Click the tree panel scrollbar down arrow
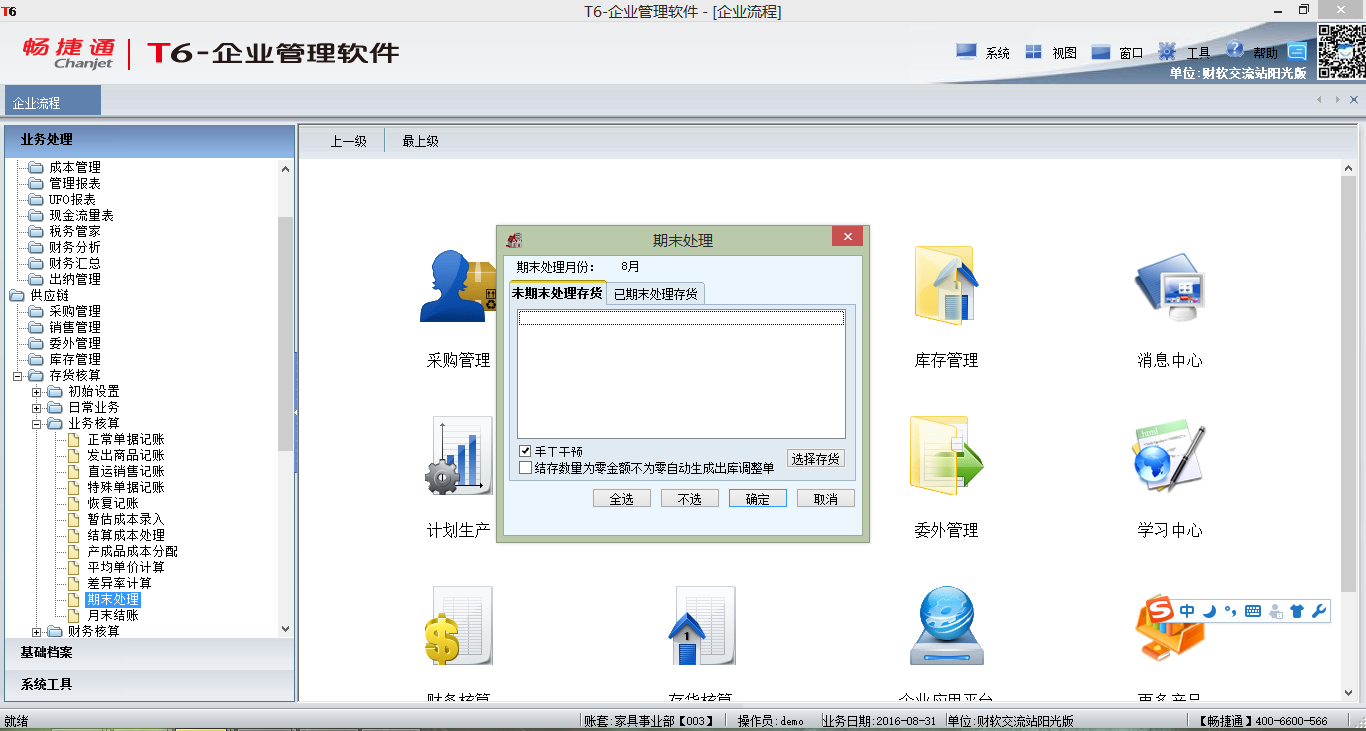The height and width of the screenshot is (731, 1366). pyautogui.click(x=285, y=628)
